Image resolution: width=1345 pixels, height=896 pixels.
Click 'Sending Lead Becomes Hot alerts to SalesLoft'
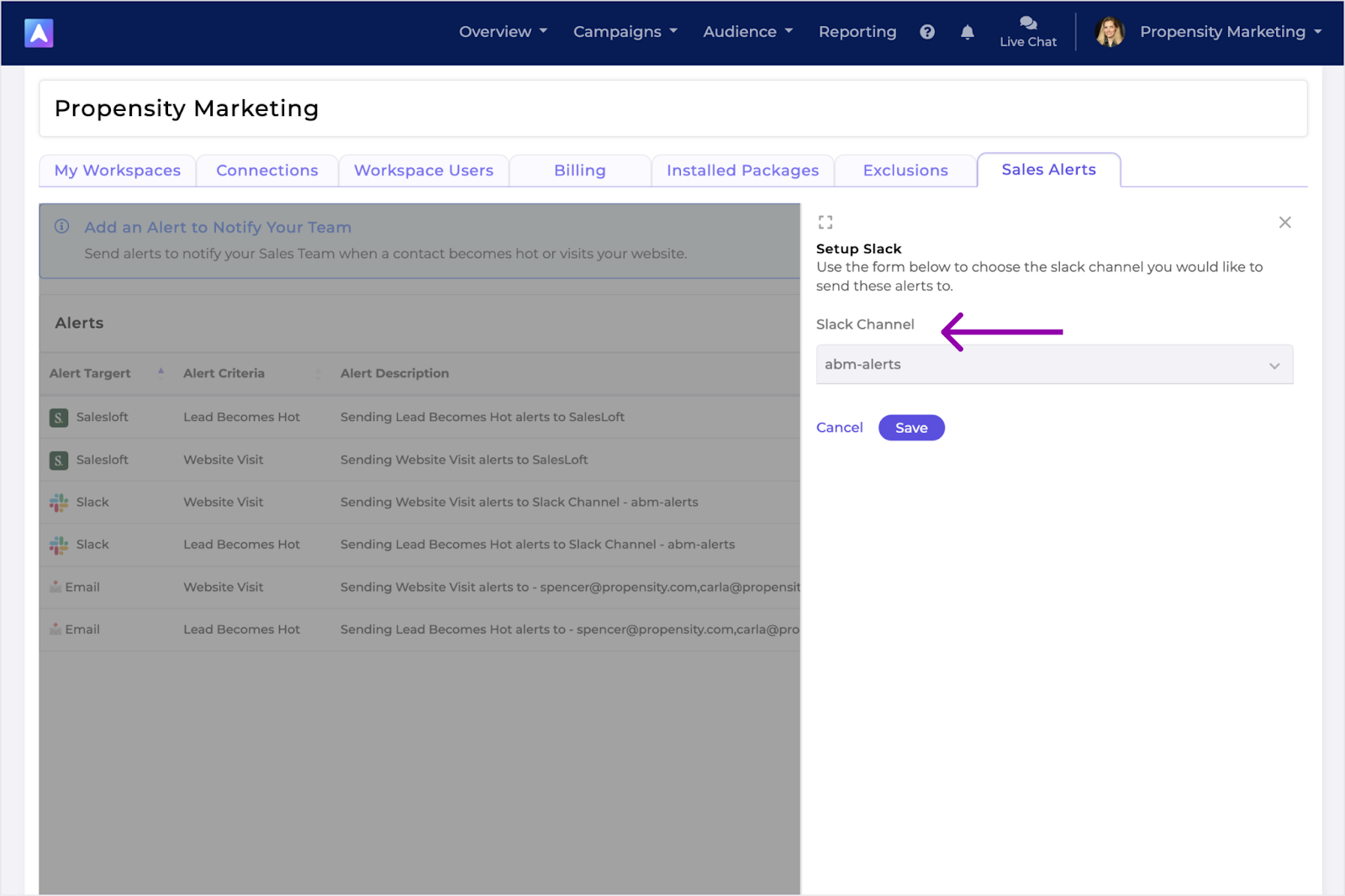click(x=483, y=417)
